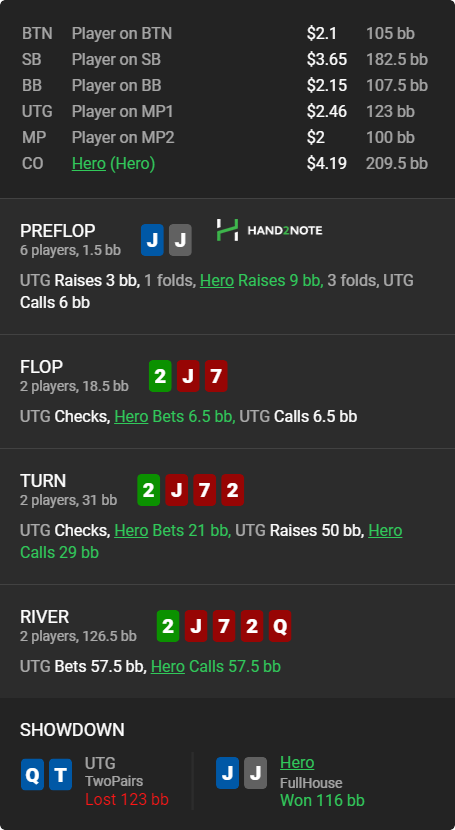Click the blue Ten card at showdown
This screenshot has height=830, width=455.
60,774
